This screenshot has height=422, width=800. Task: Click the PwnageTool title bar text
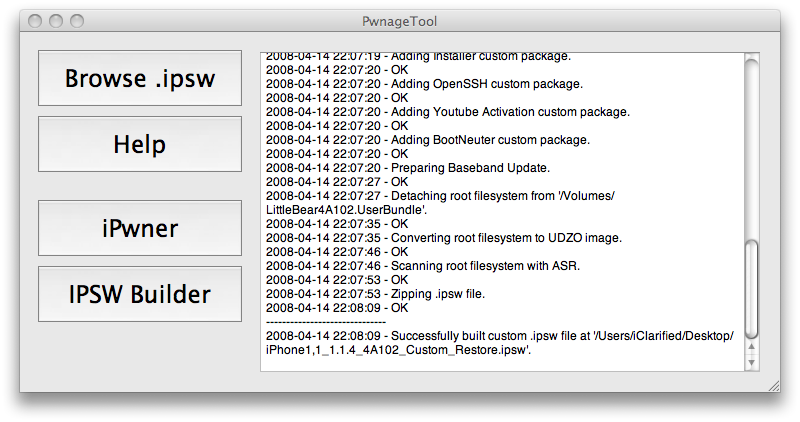tap(400, 21)
